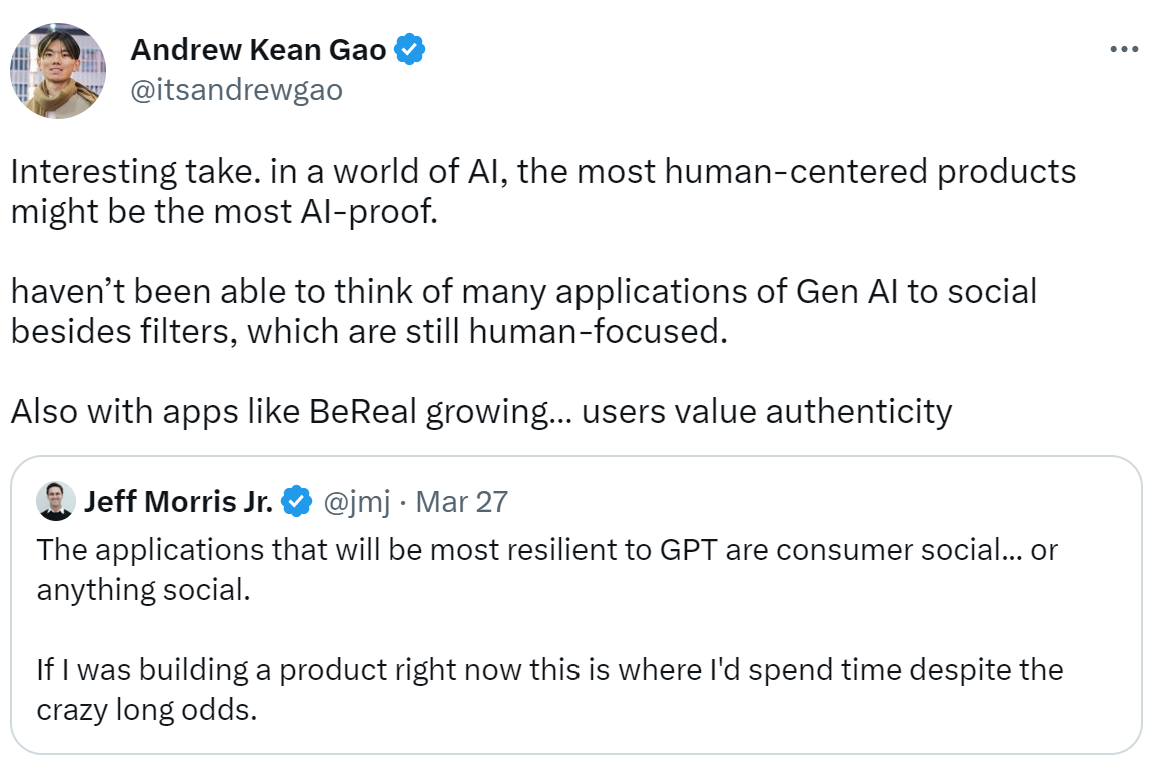Click the word 'BeReal' in the tweet

tap(363, 411)
